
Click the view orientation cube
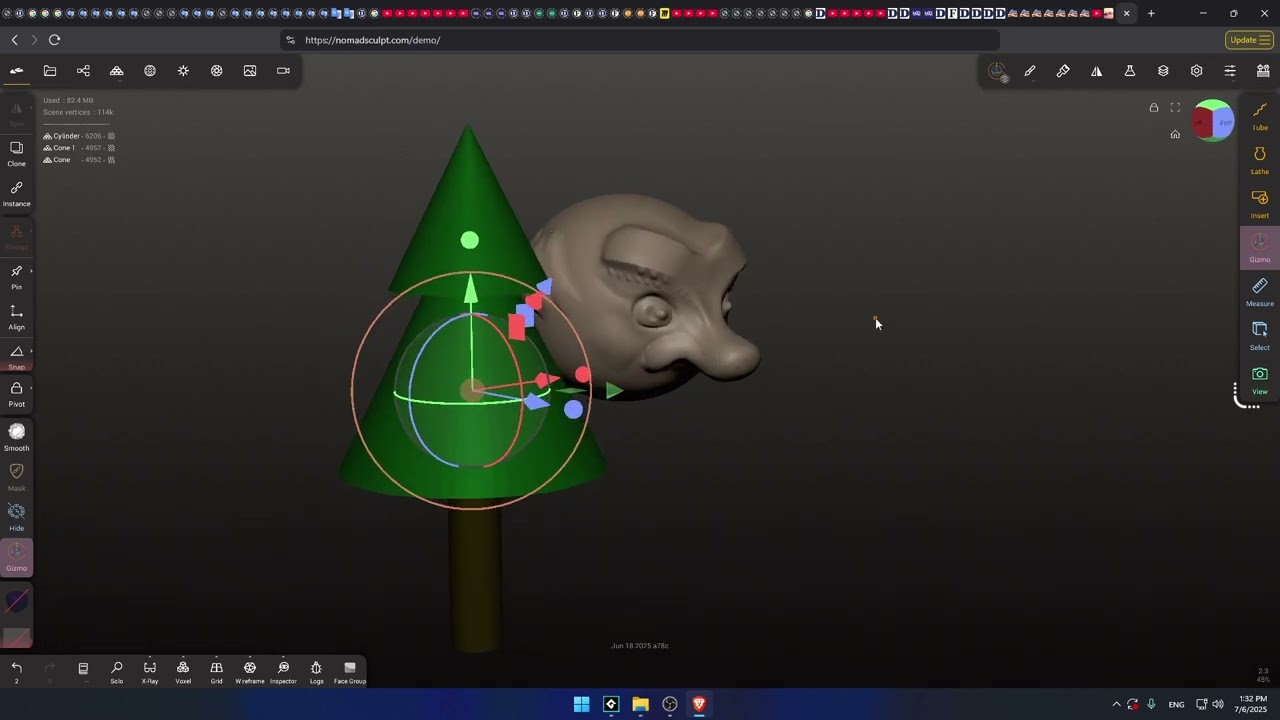tap(1214, 121)
